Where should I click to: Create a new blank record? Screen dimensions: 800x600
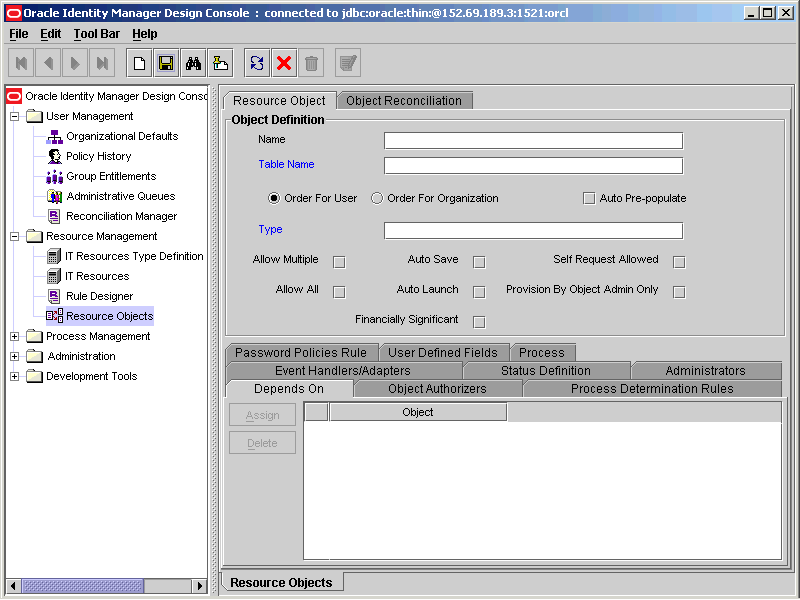click(139, 63)
